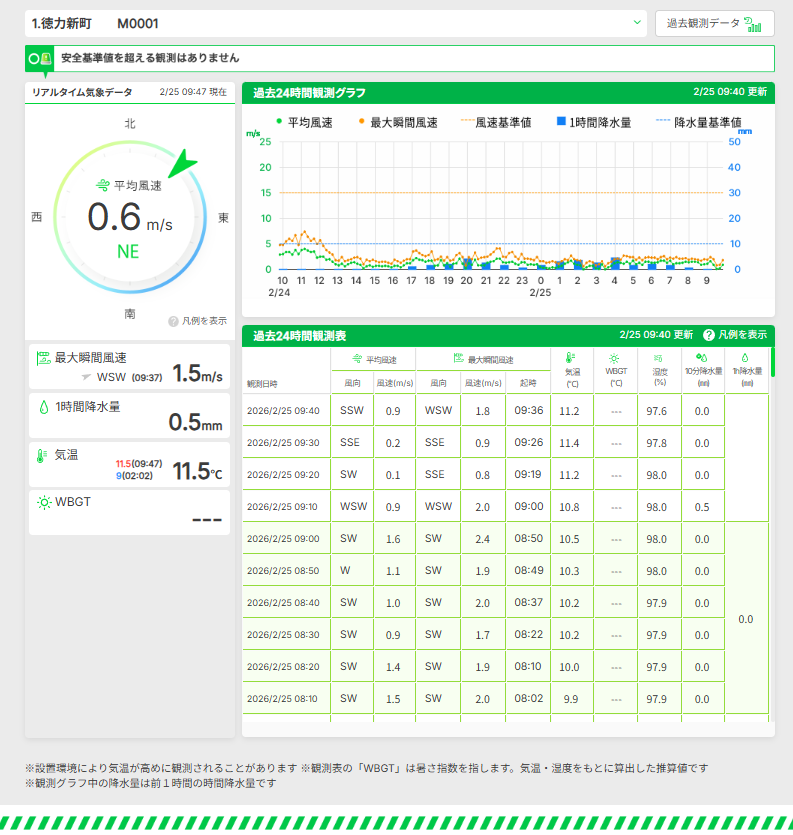Open the 過去観測データ page
The height and width of the screenshot is (835, 793).
714,24
